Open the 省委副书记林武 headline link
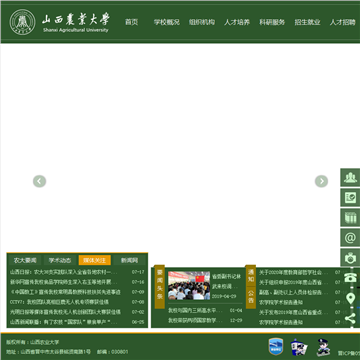Image resolution: width=360 pixels, height=360 pixels. coord(226,281)
